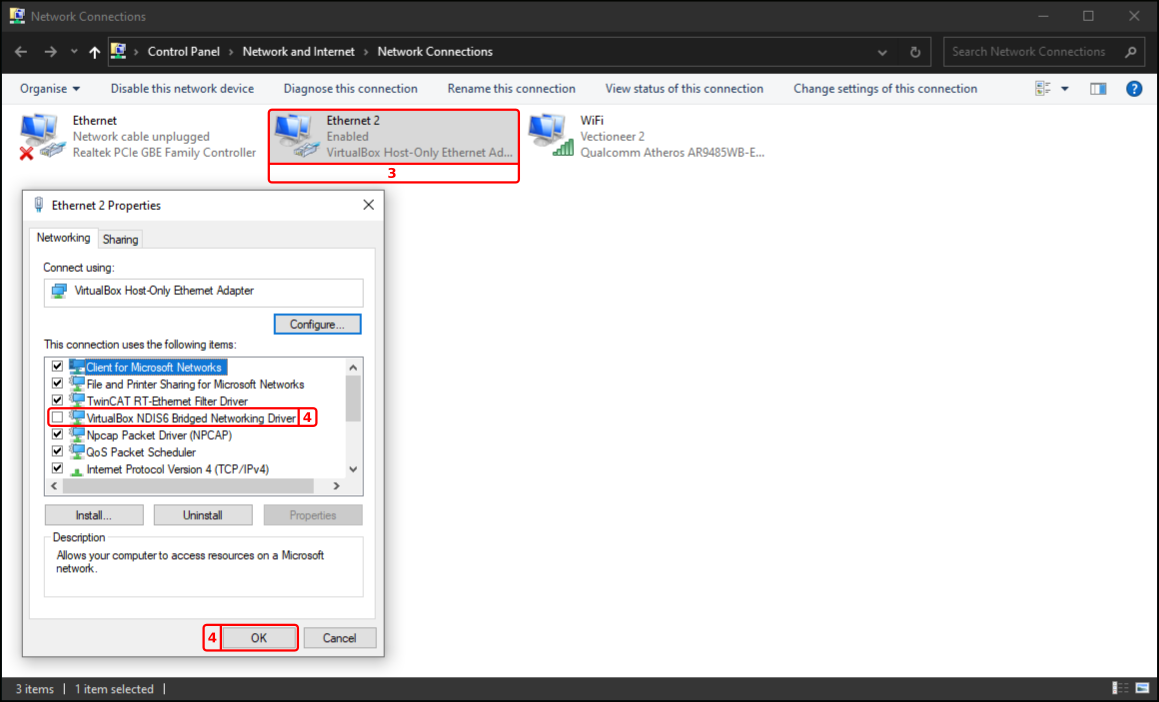
Task: Uncheck Client for Microsoft Networks
Action: 57,367
